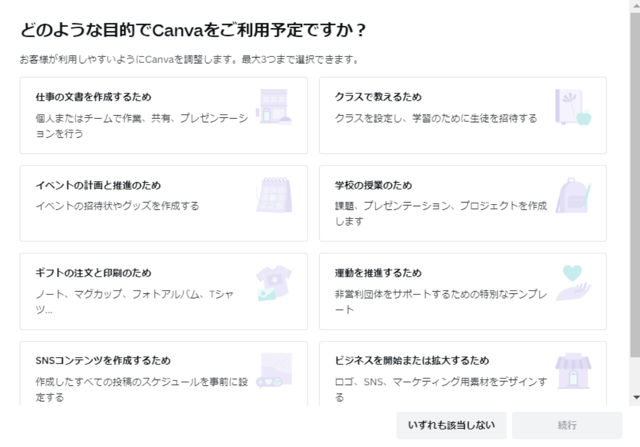Click the scrollbar down arrow

click(x=636, y=397)
